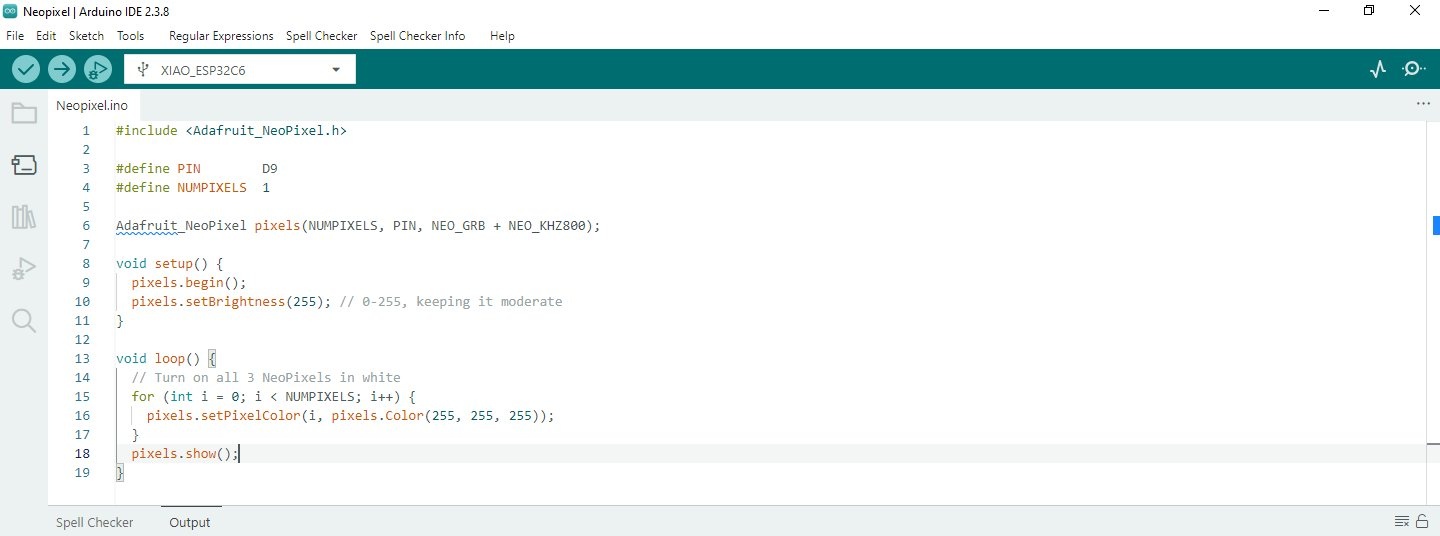The height and width of the screenshot is (536, 1440).
Task: Open the Edit menu
Action: (x=46, y=36)
